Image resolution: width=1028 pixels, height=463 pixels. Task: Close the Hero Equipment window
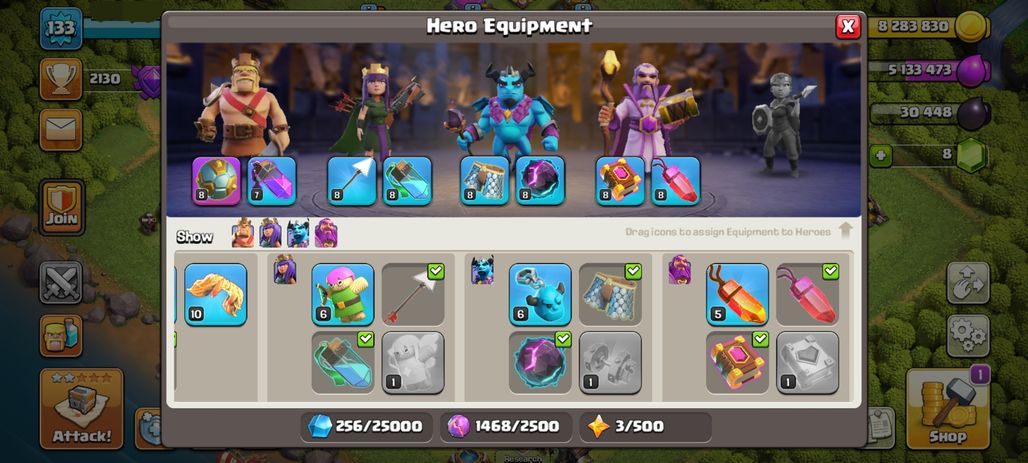coord(848,26)
